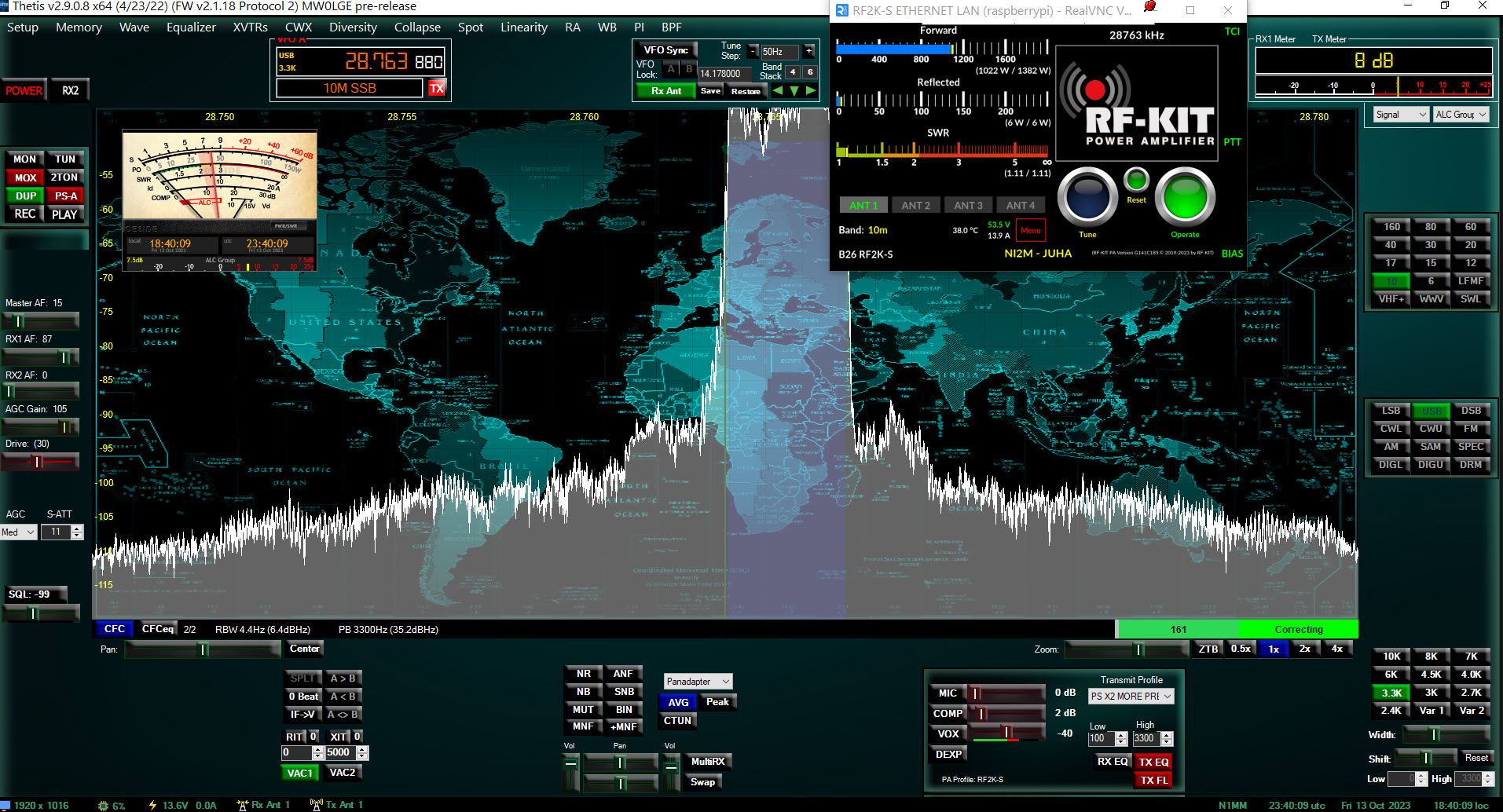Select the 2.7K filter width
The image size is (1503, 812).
1471,693
